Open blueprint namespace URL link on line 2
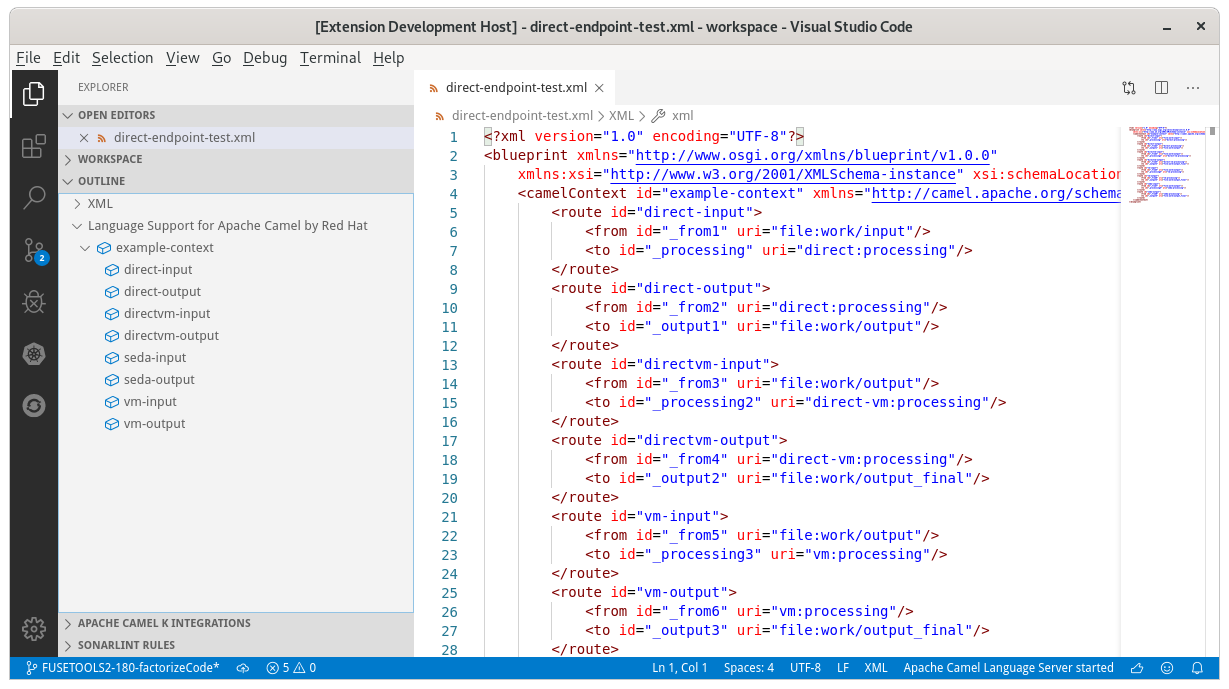Viewport: 1229px width, 689px height. pyautogui.click(x=812, y=156)
